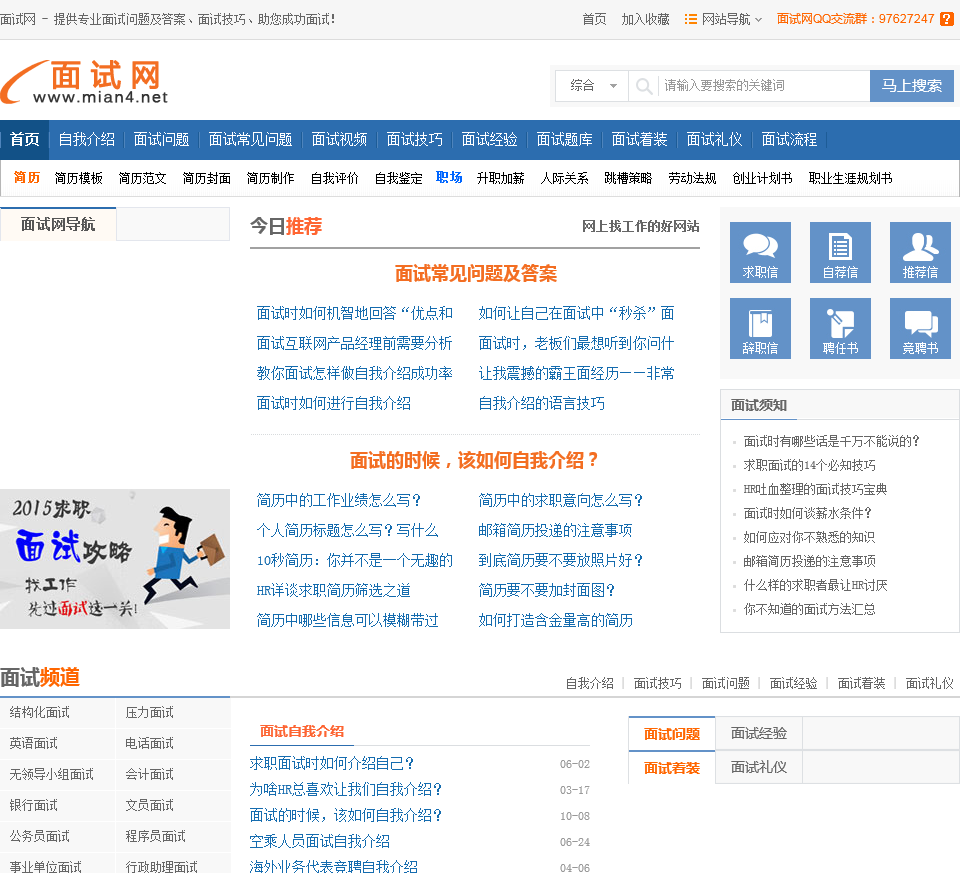Screen dimensions: 960x873
Task: Open article 空乘人员面试自我介绍
Action: 320,842
